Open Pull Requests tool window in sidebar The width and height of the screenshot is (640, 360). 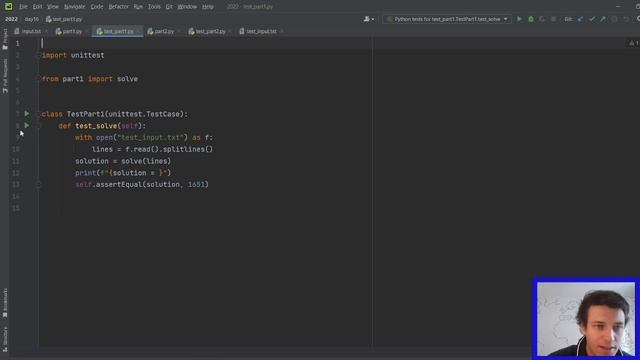(x=5, y=76)
